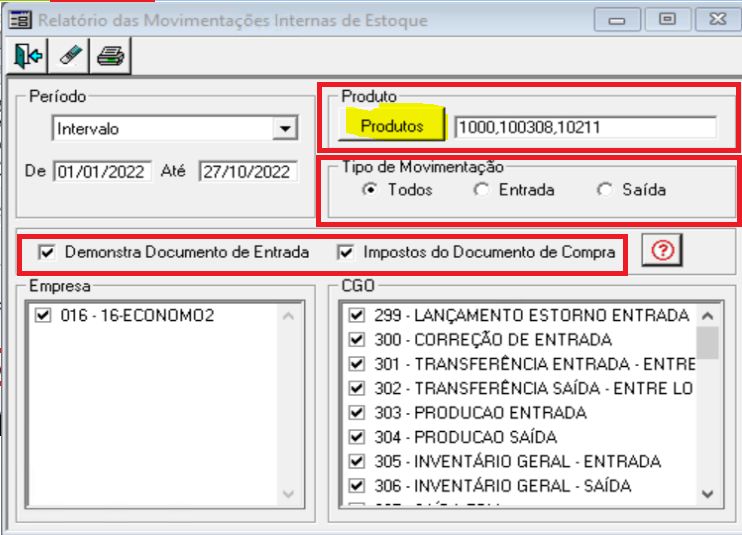Open the Período dropdown showing Intervalo
Screen dimensions: 742x535
click(285, 129)
